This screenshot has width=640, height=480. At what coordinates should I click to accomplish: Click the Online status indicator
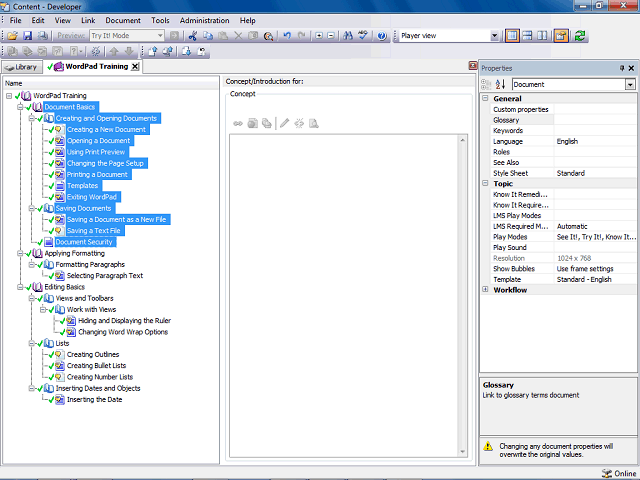(x=619, y=473)
